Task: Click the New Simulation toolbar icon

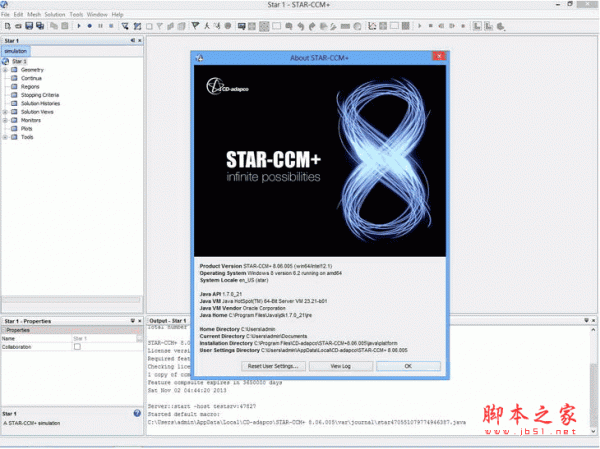Action: (8, 26)
